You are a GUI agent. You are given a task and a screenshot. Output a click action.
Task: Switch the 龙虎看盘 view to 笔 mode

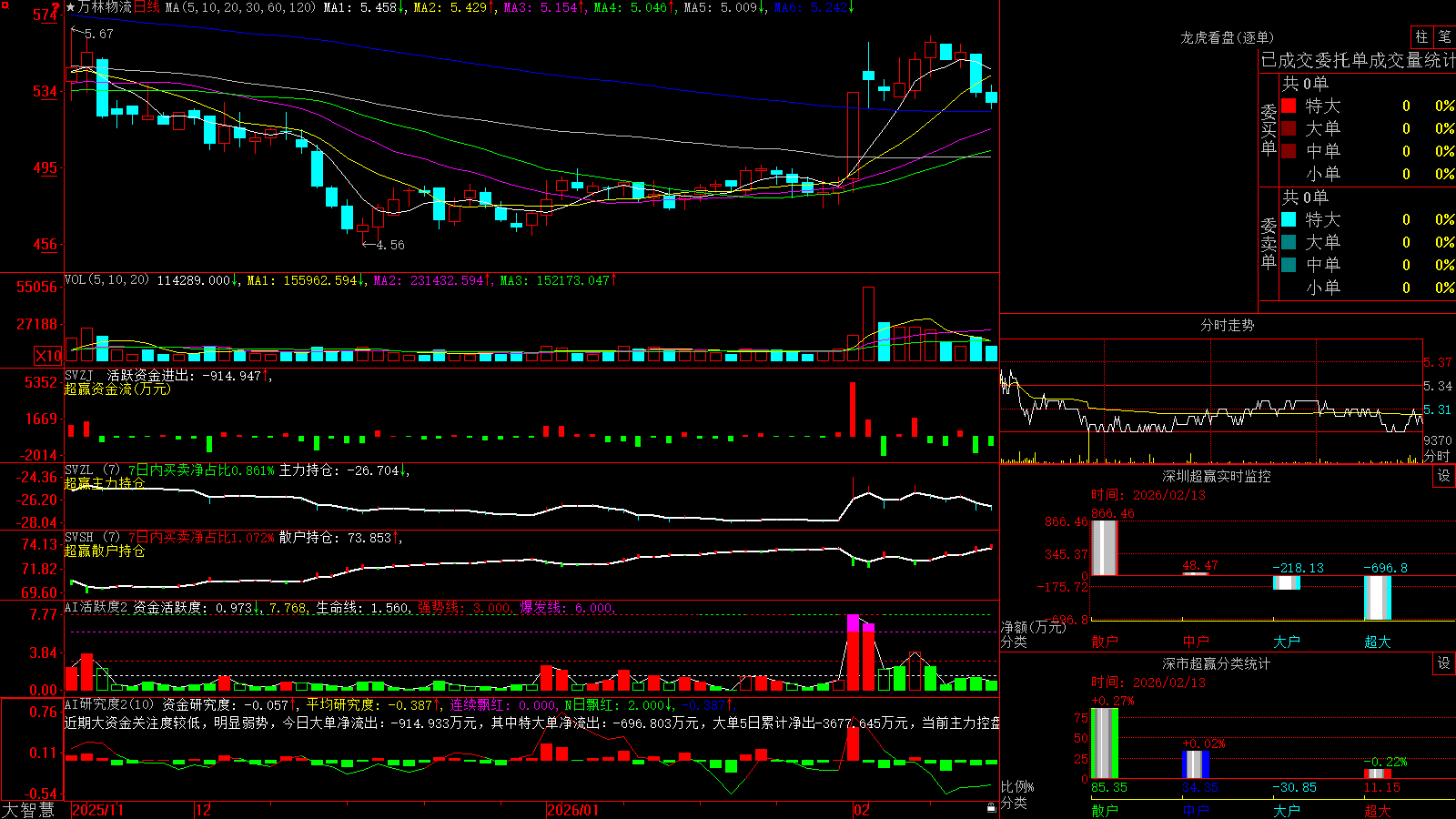click(x=1444, y=36)
